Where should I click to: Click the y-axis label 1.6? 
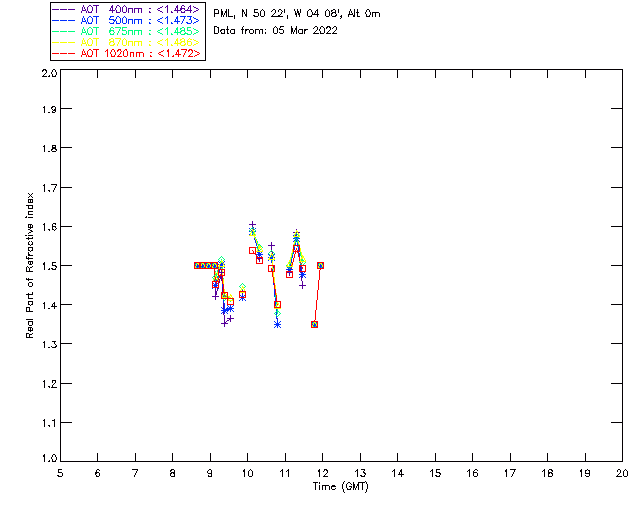[49, 227]
